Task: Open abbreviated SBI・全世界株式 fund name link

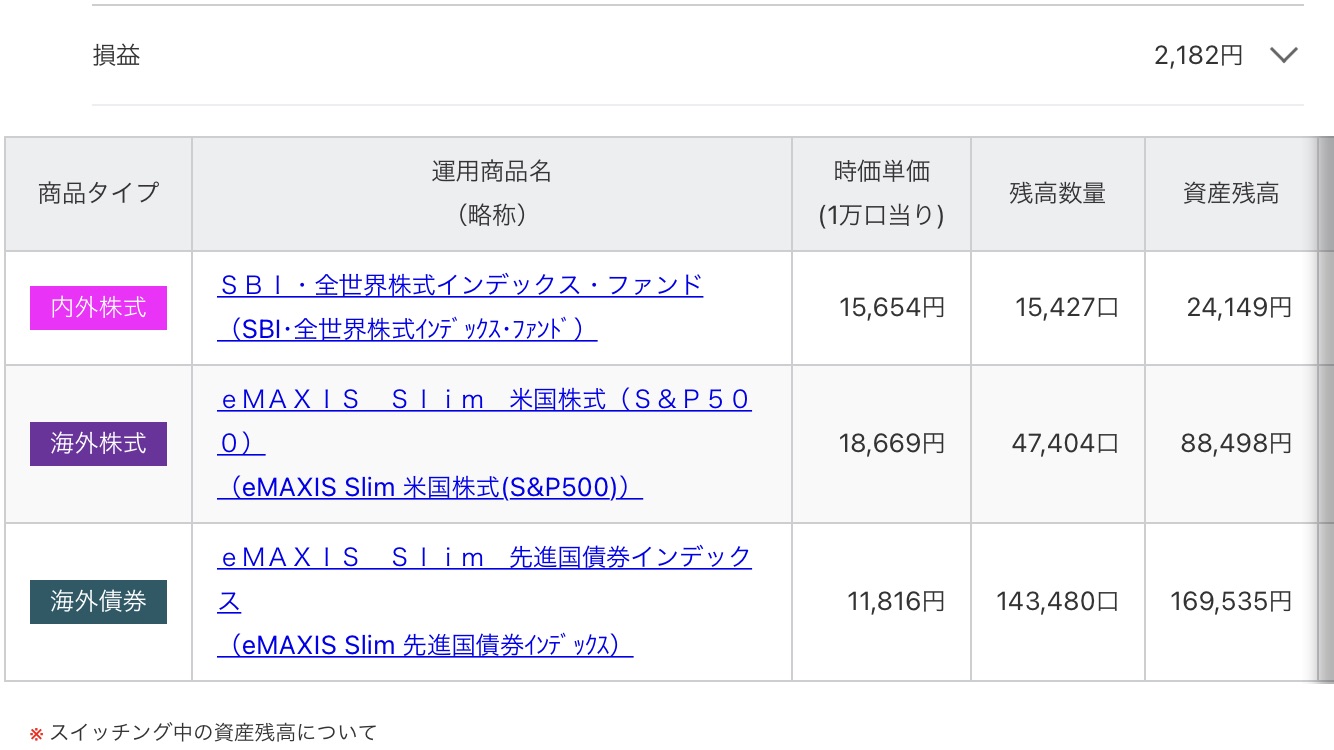Action: [x=407, y=329]
